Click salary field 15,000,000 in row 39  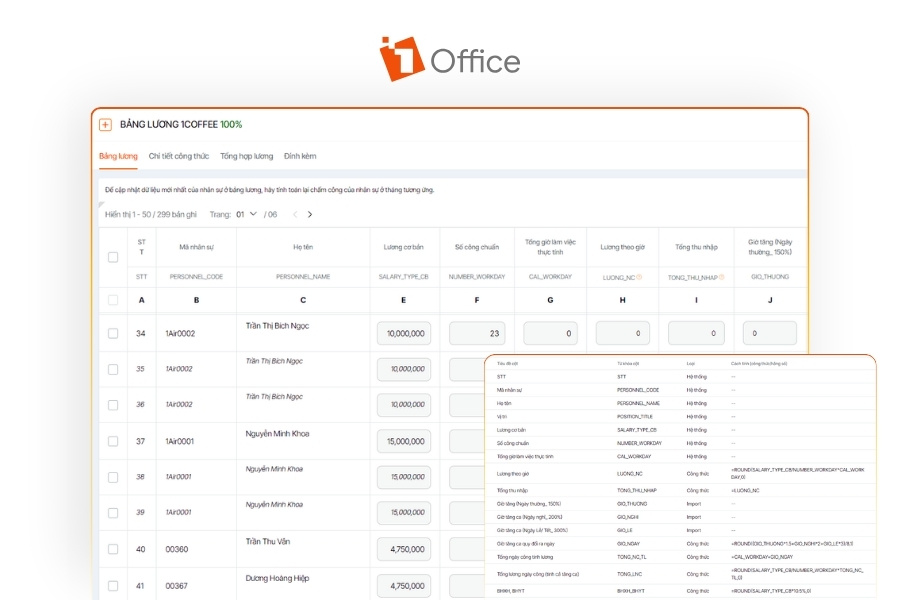click(x=404, y=513)
